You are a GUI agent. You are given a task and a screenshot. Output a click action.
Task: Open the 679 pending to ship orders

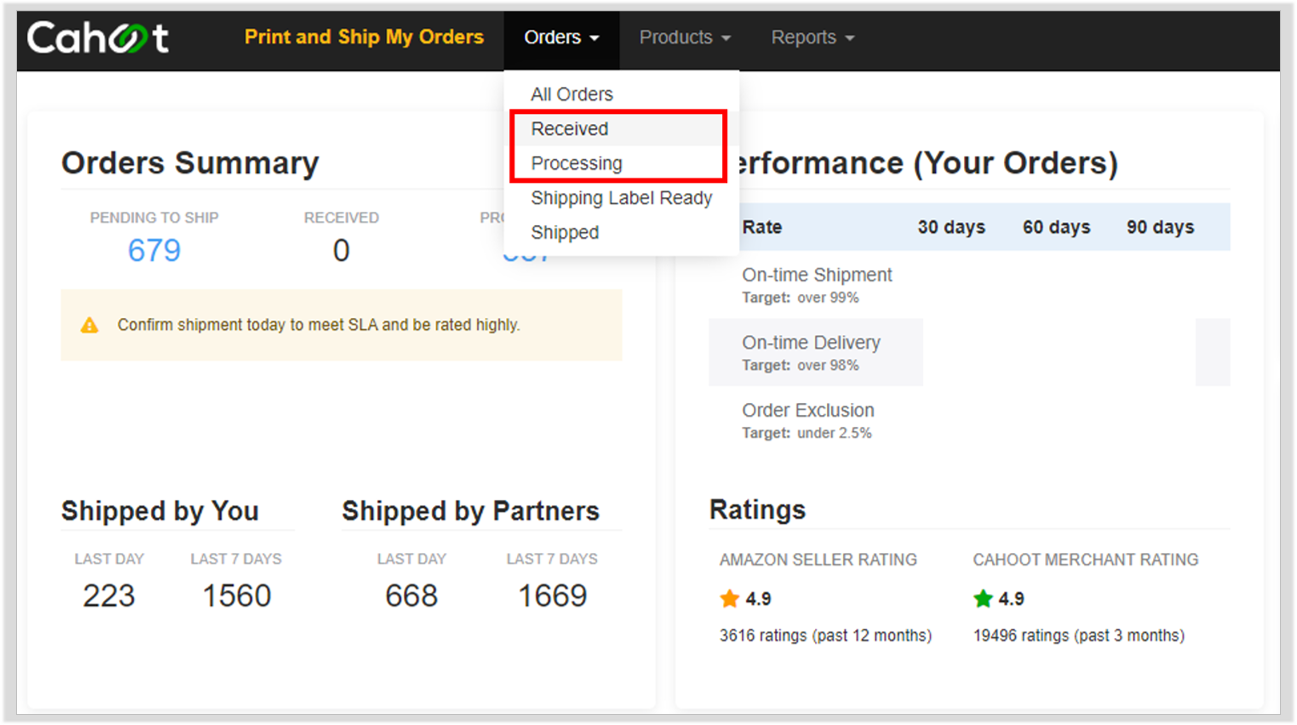pyautogui.click(x=154, y=250)
